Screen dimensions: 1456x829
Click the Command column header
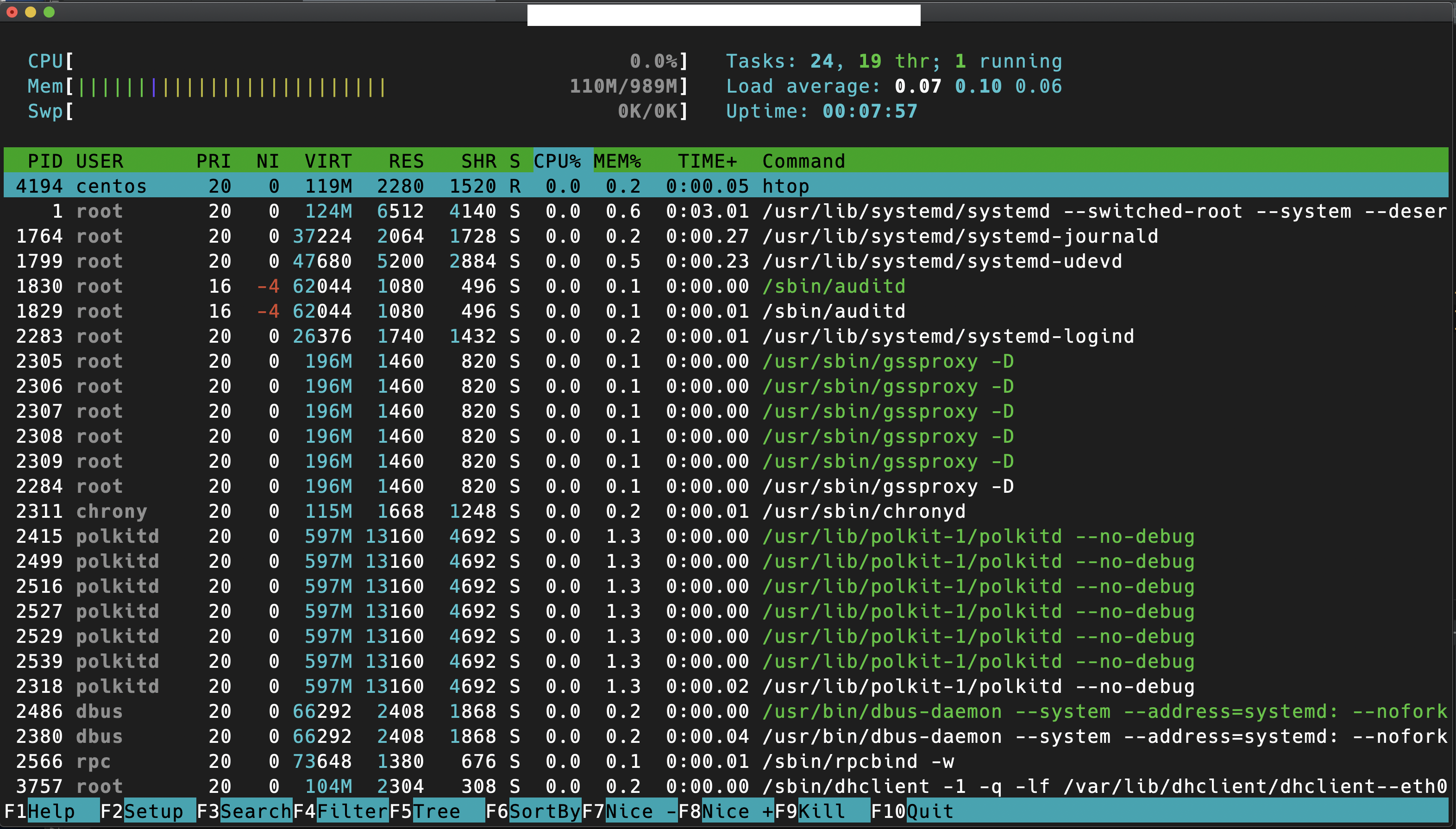click(803, 161)
